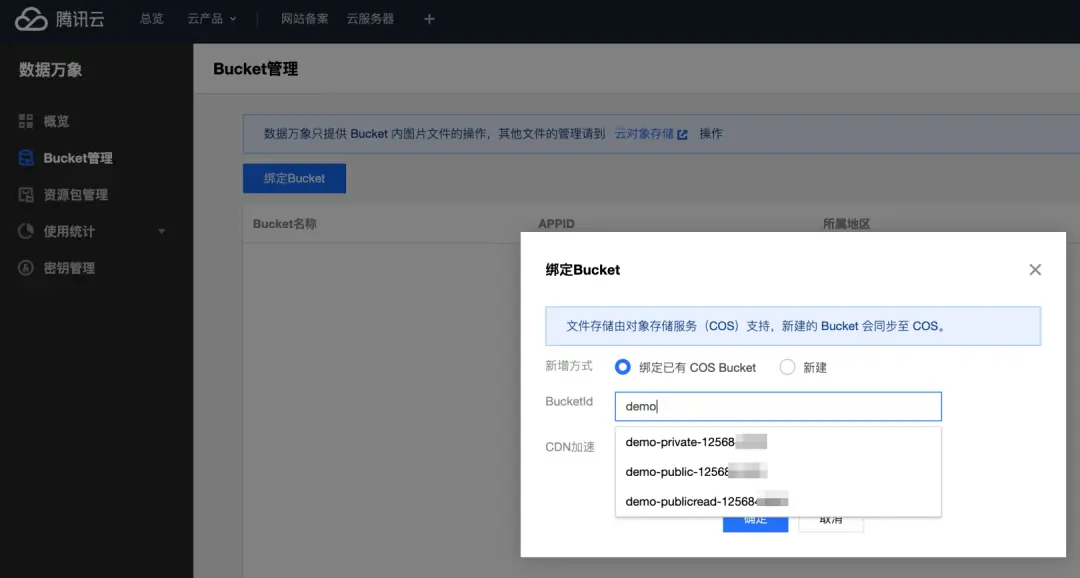Click the APPID column header
1080x578 pixels.
pos(557,224)
